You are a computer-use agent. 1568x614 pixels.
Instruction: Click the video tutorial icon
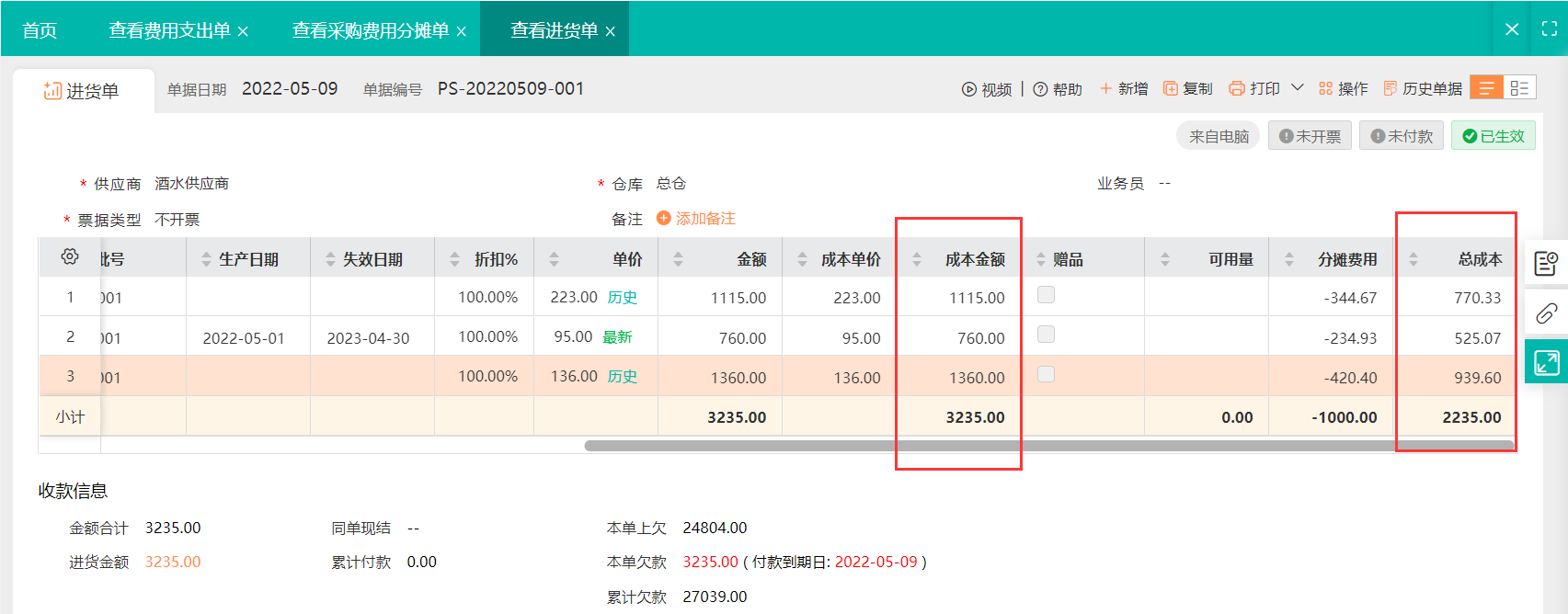pyautogui.click(x=968, y=89)
